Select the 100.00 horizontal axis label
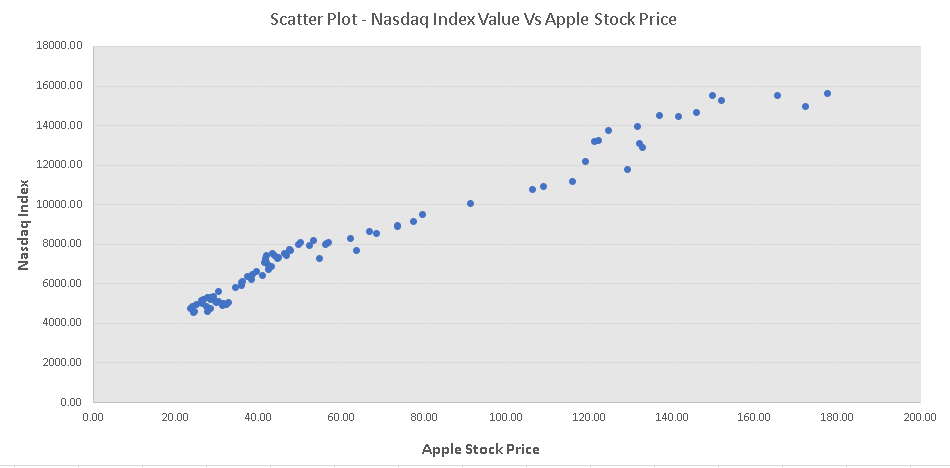The width and height of the screenshot is (950, 468). [506, 417]
